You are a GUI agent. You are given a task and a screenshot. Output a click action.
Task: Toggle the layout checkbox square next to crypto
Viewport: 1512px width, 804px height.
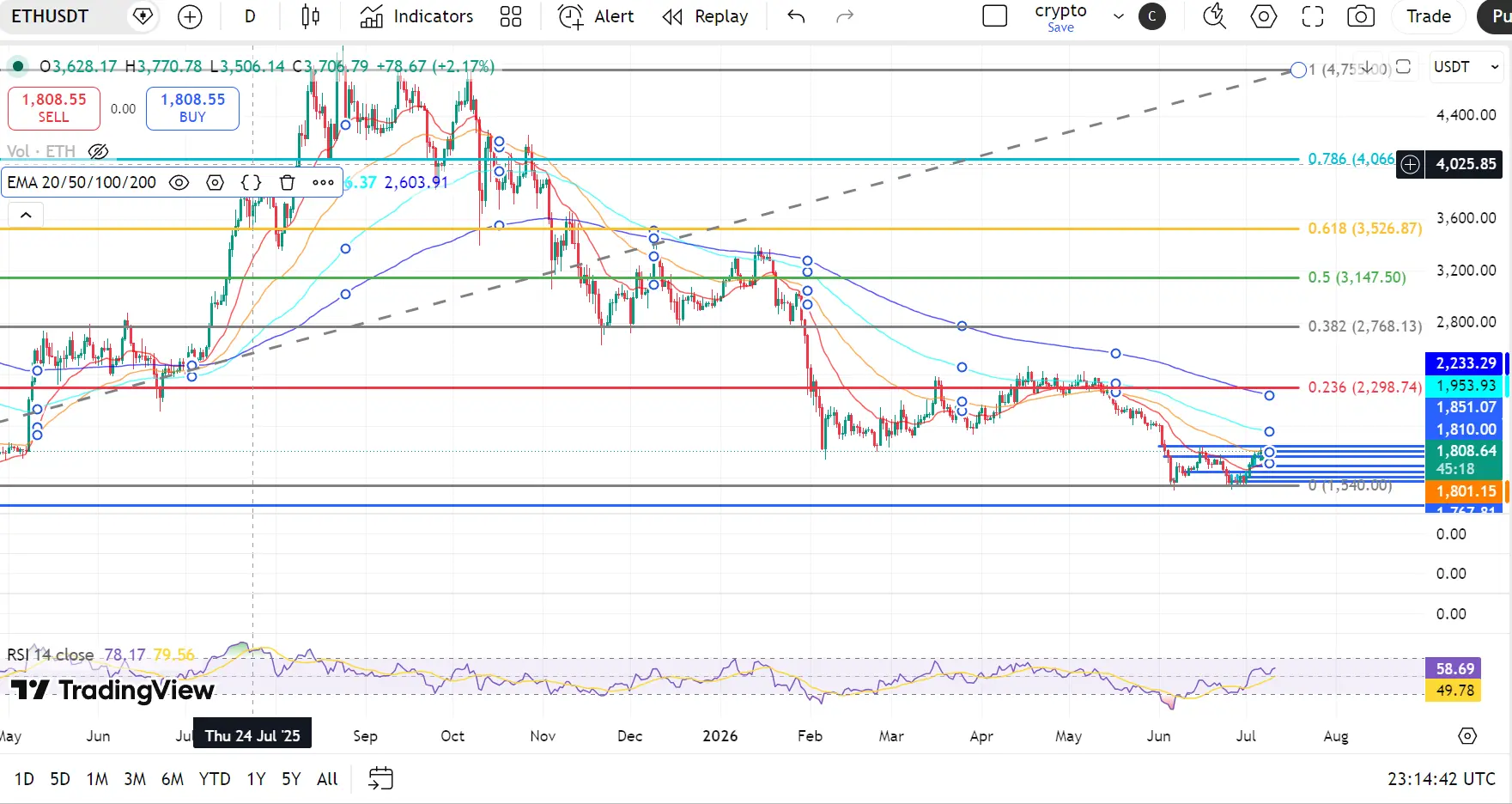point(994,16)
